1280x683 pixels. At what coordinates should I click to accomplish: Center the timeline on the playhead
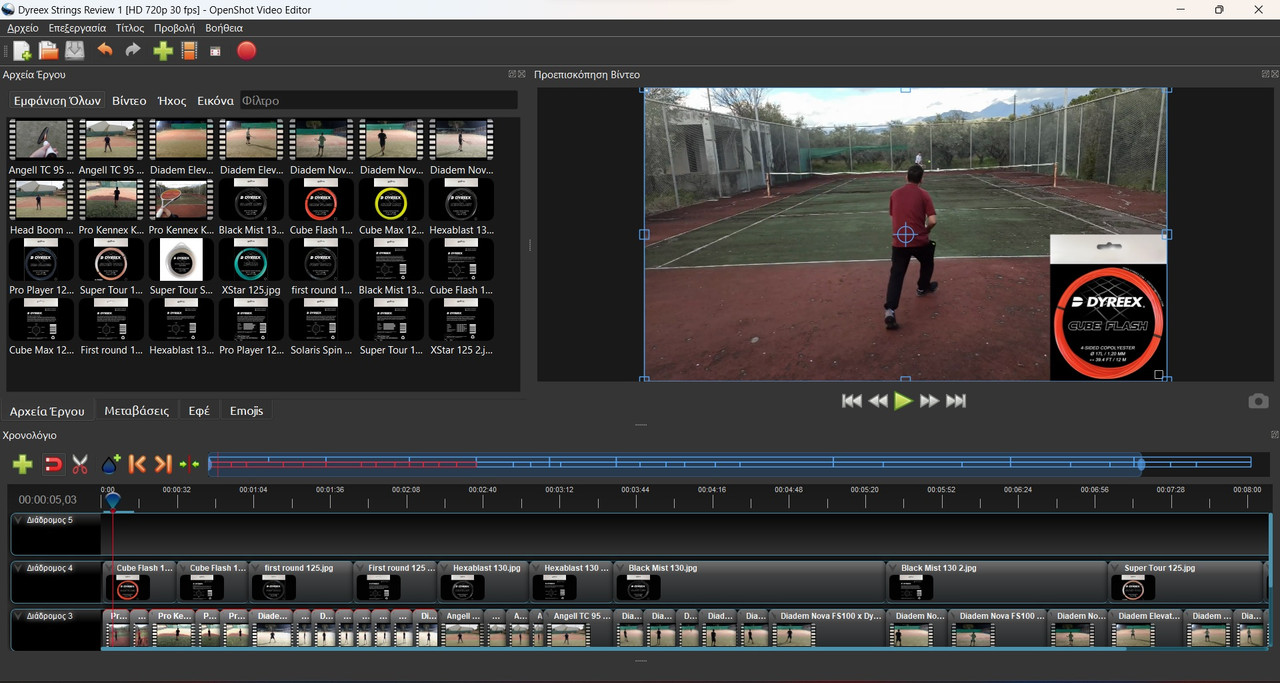tap(189, 464)
